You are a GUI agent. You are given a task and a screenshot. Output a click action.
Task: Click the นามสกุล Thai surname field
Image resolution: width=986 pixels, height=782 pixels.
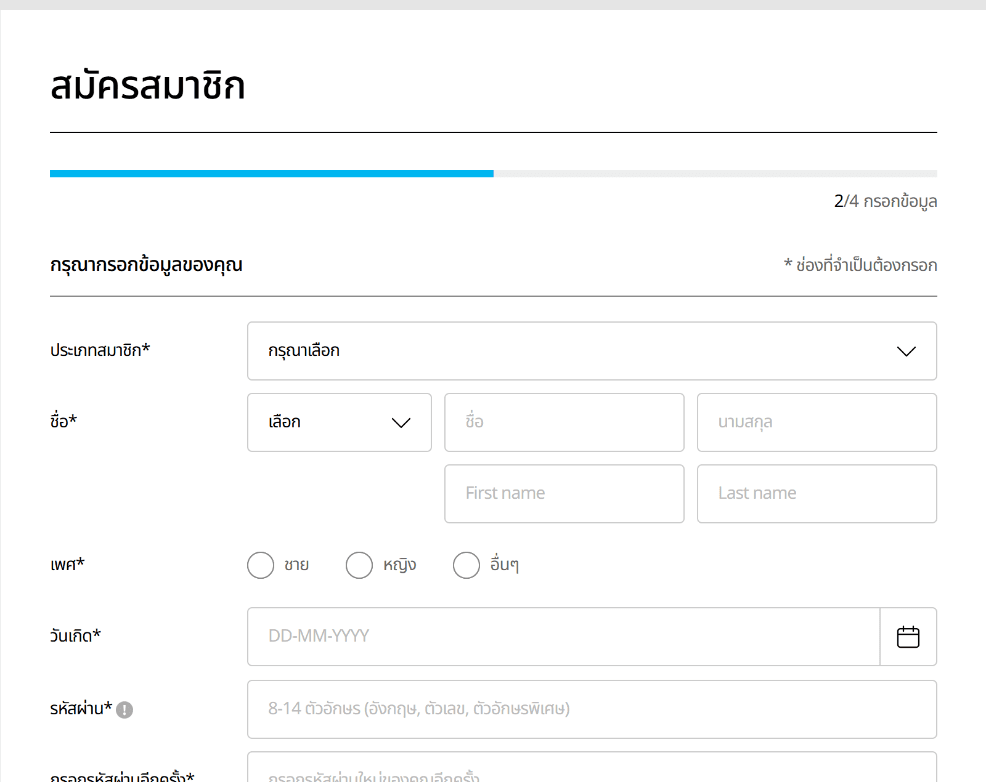click(817, 422)
